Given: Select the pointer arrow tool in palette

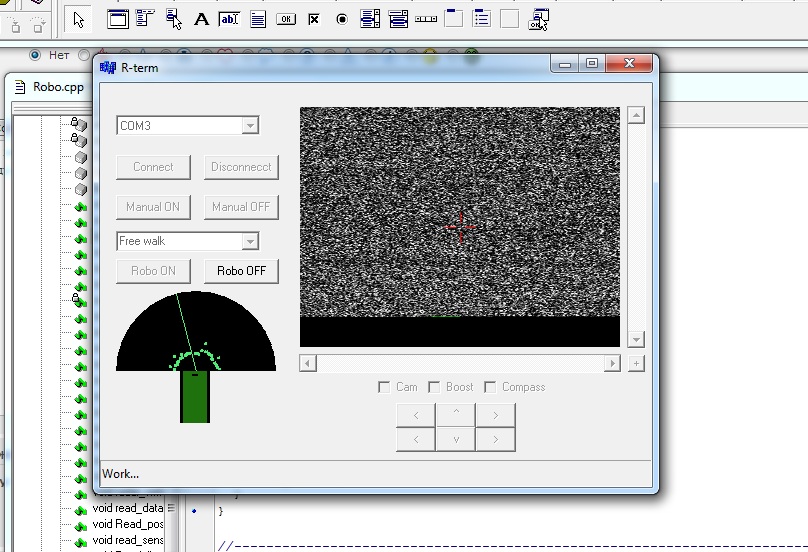Looking at the screenshot, I should [x=79, y=18].
